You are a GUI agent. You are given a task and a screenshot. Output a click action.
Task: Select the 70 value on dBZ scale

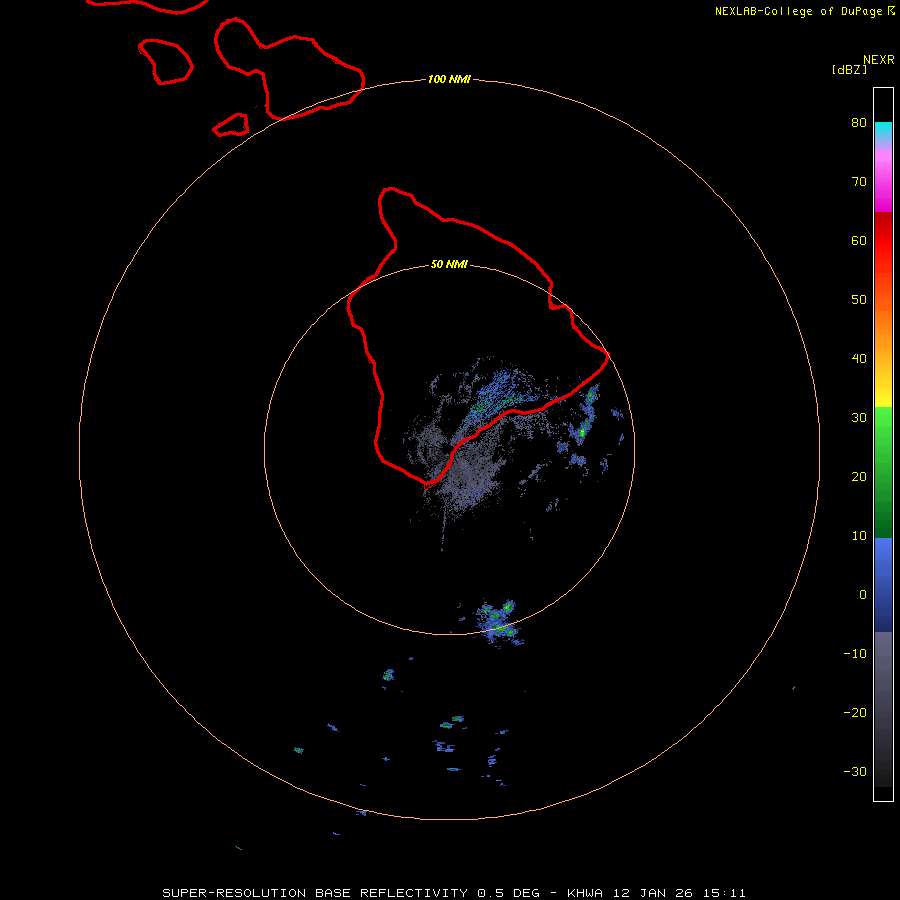click(x=859, y=182)
